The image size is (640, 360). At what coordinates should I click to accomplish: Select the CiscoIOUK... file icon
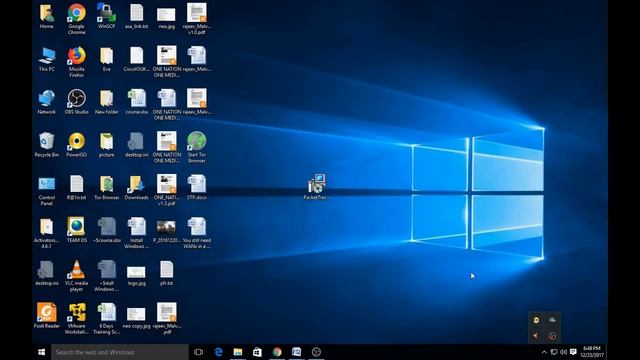(136, 58)
